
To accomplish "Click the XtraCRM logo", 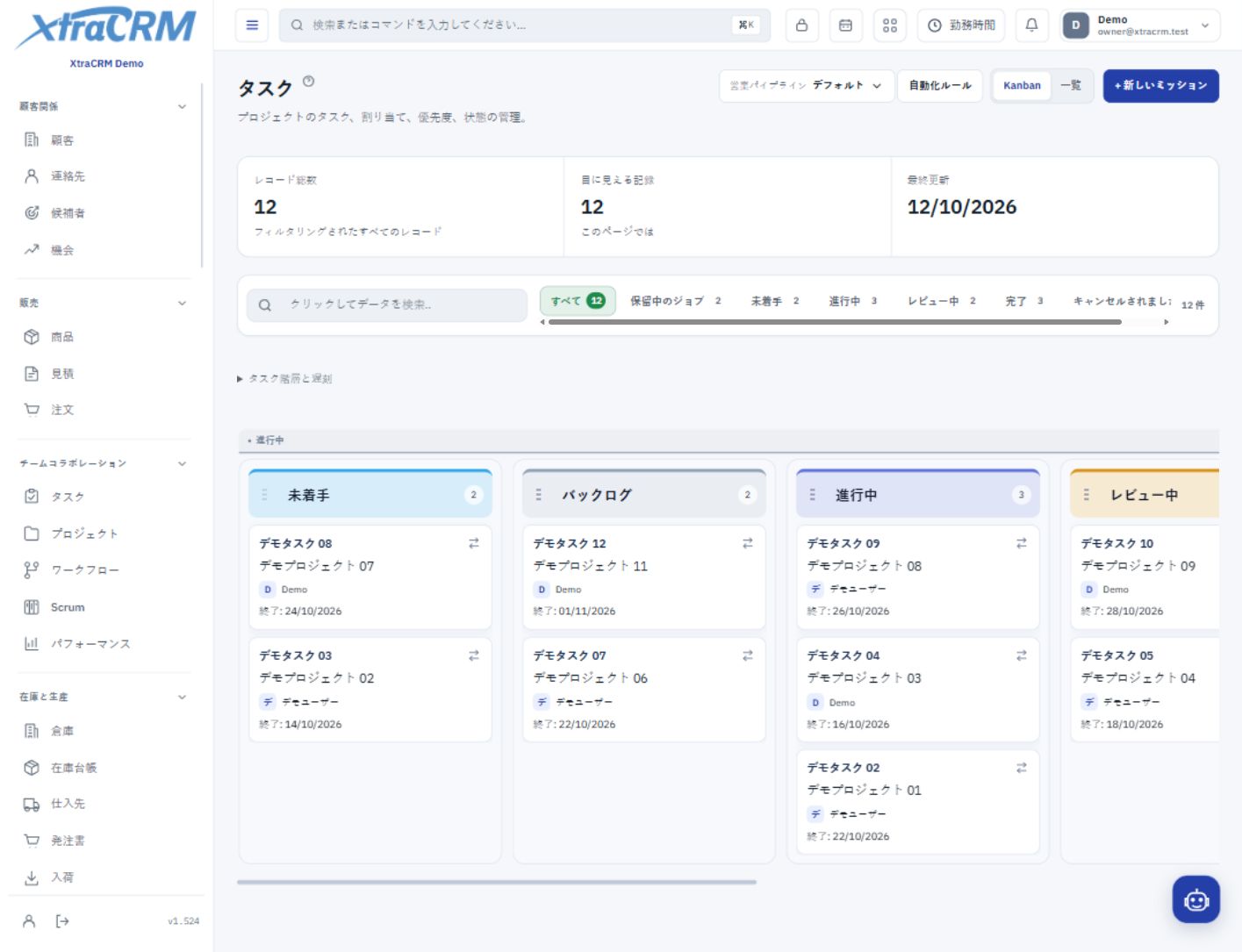I will (x=106, y=28).
